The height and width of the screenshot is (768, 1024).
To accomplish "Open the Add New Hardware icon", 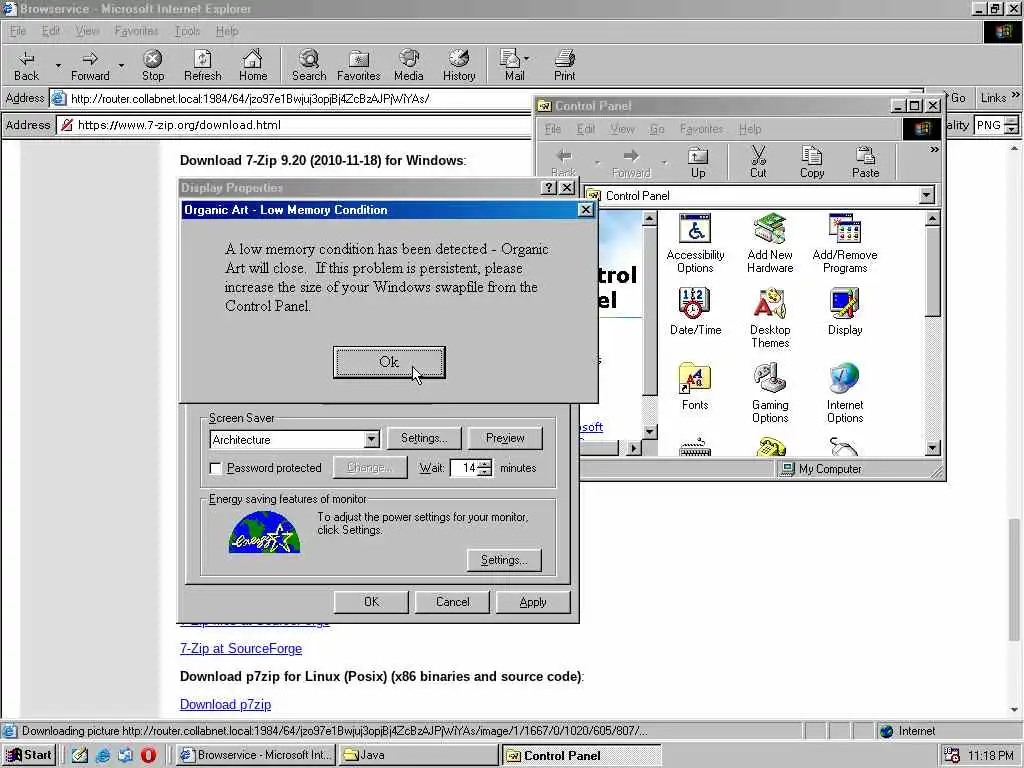I will (770, 243).
